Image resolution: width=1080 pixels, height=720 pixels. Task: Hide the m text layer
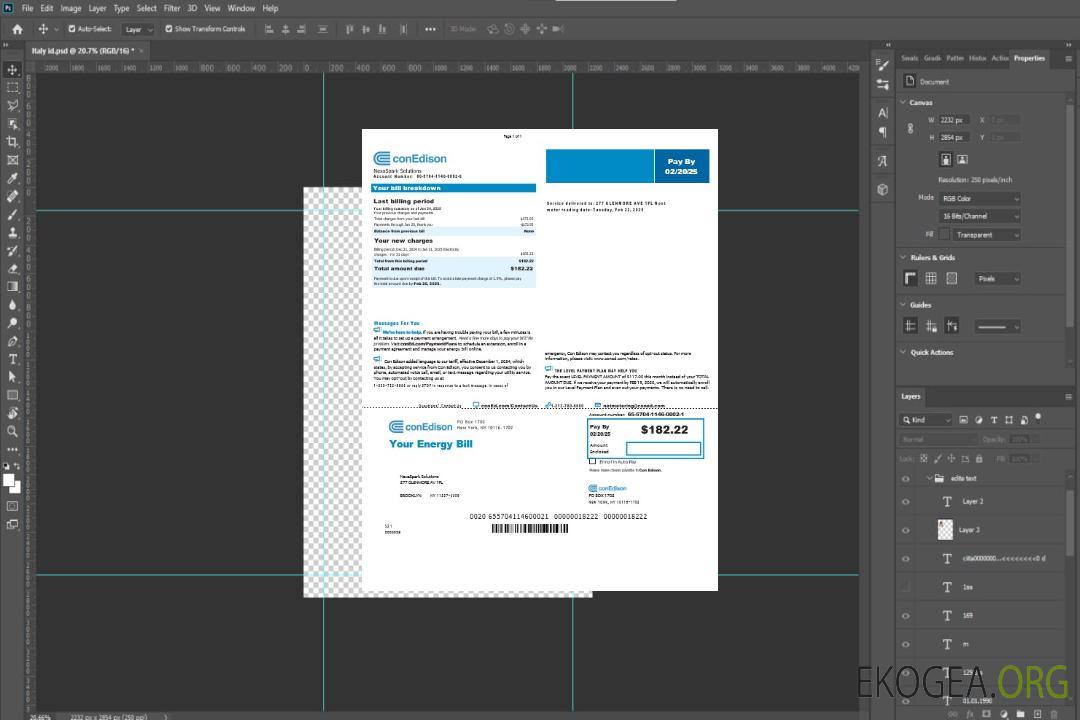tap(906, 644)
